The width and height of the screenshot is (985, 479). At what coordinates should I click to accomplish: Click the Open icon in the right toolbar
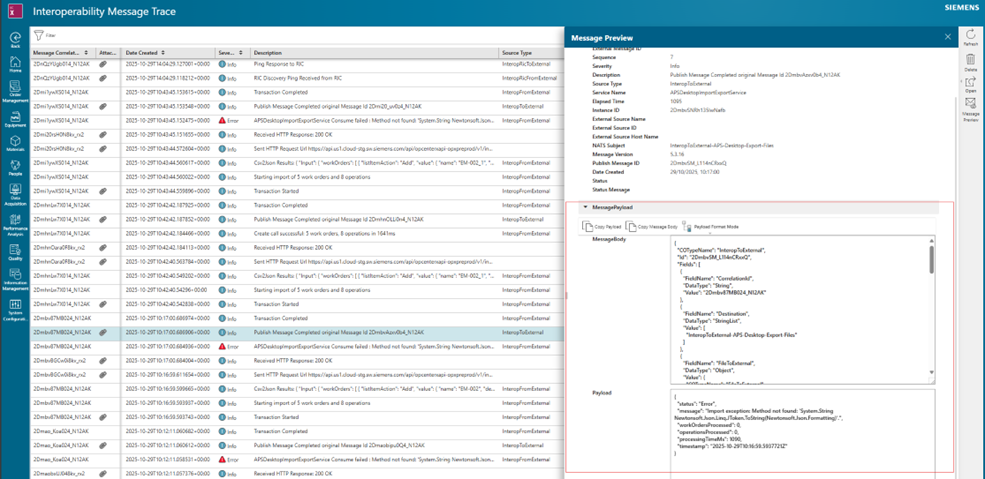coord(970,85)
